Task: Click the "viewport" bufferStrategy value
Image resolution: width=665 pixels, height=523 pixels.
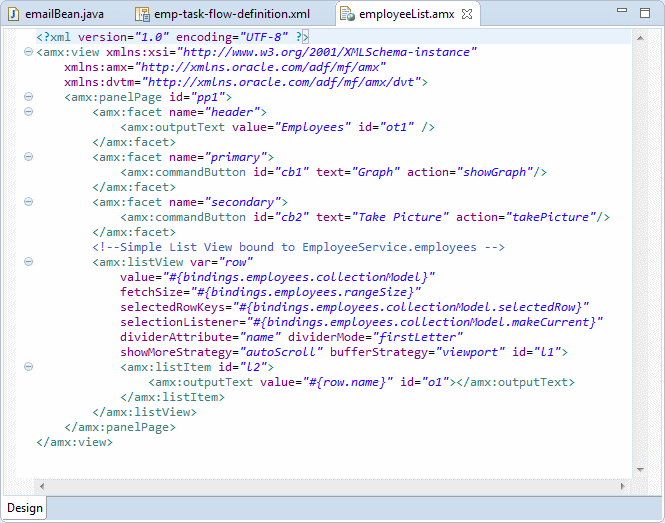Action: coord(470,352)
